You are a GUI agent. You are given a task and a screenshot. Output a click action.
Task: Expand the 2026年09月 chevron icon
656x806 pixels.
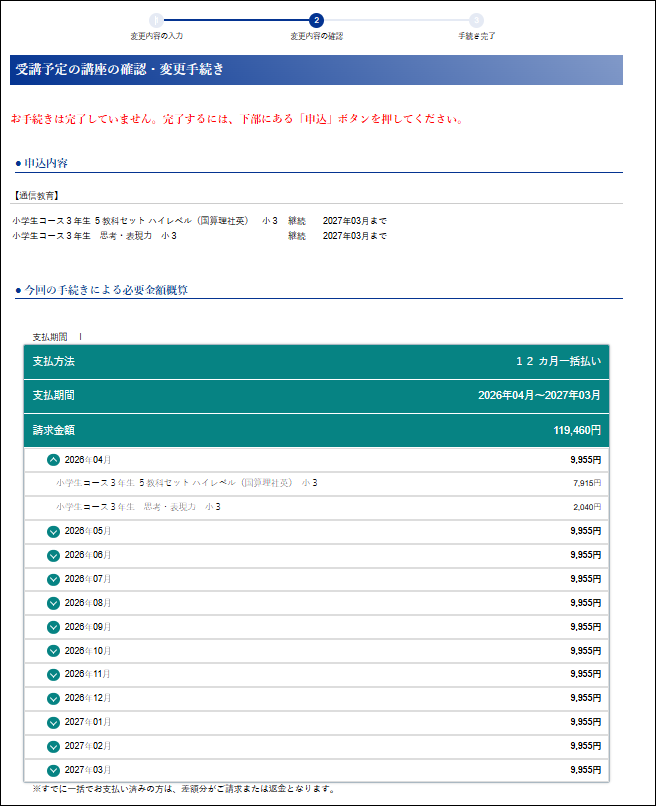pos(53,627)
